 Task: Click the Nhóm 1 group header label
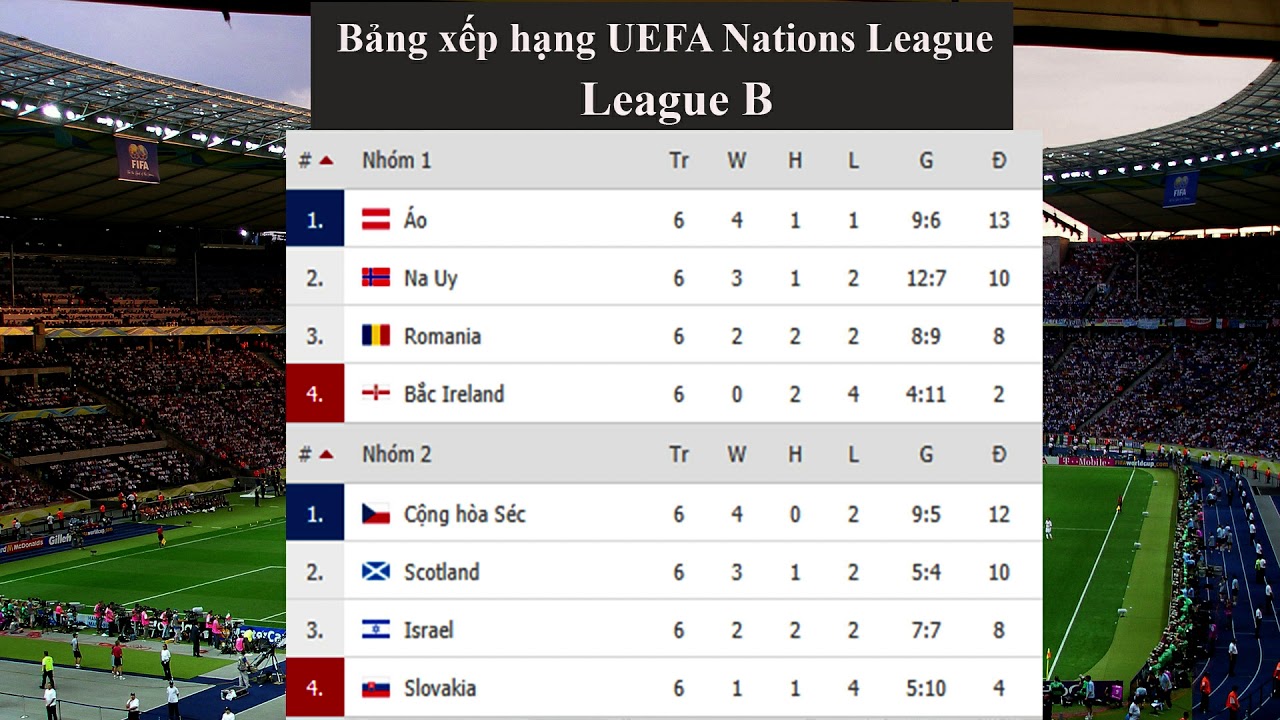[396, 160]
